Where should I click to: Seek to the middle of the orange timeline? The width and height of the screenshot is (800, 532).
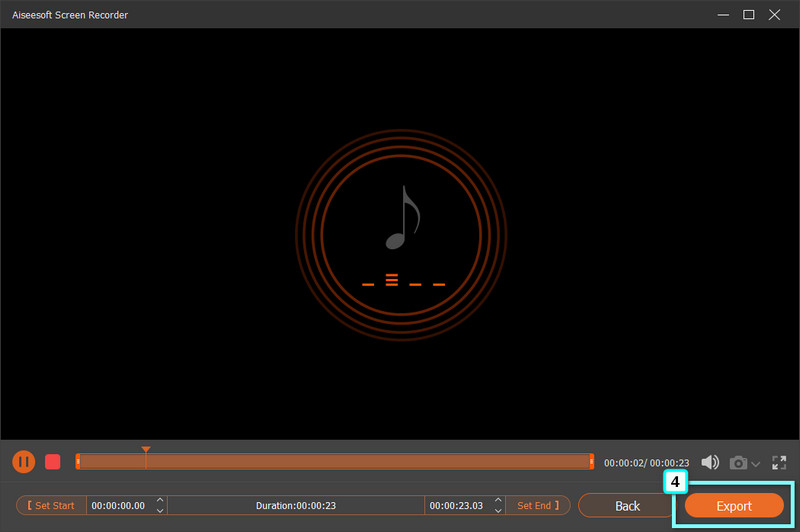[335, 462]
